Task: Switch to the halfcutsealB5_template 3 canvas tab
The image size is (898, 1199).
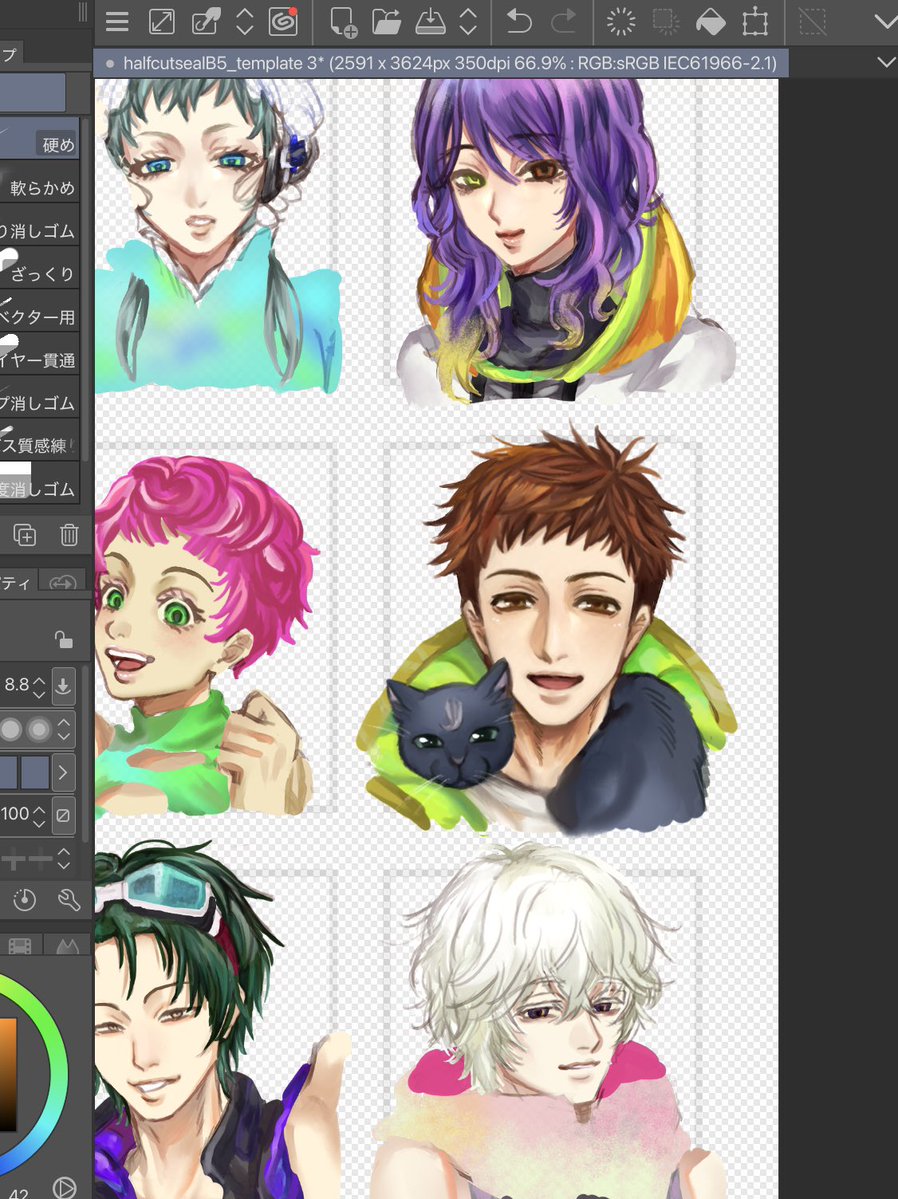Action: pos(441,63)
